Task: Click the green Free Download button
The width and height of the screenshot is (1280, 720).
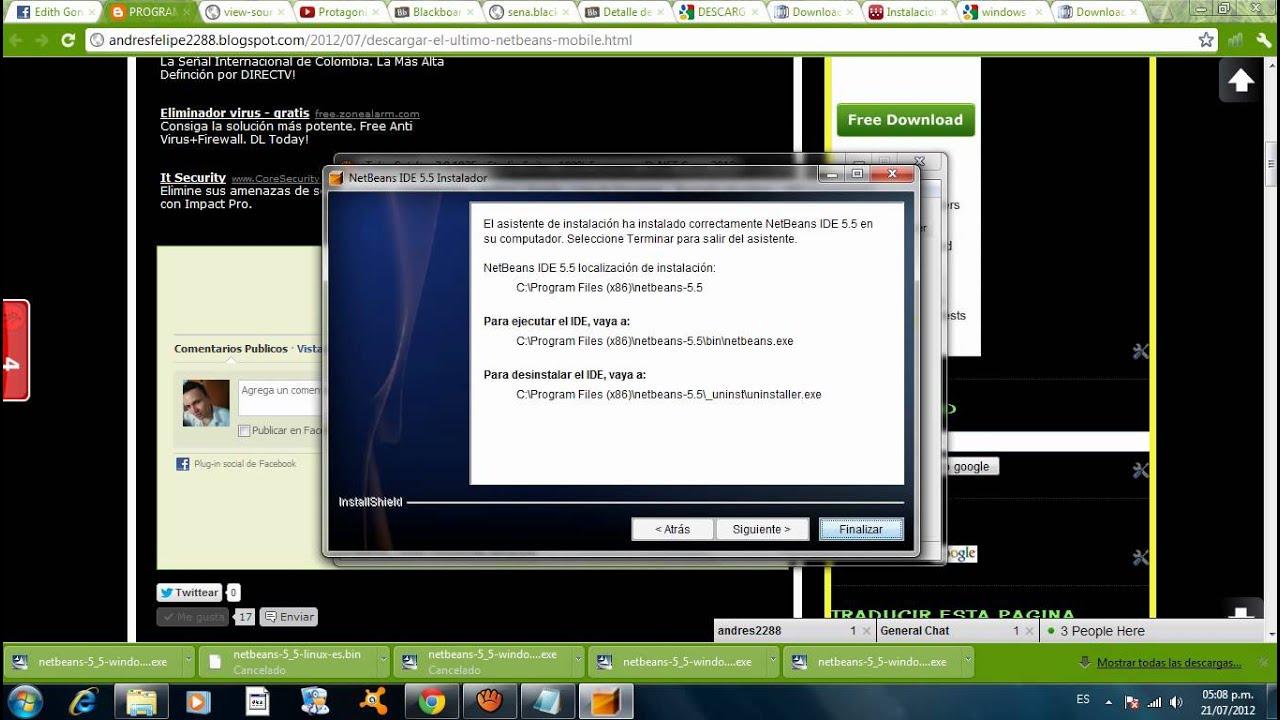Action: click(905, 120)
